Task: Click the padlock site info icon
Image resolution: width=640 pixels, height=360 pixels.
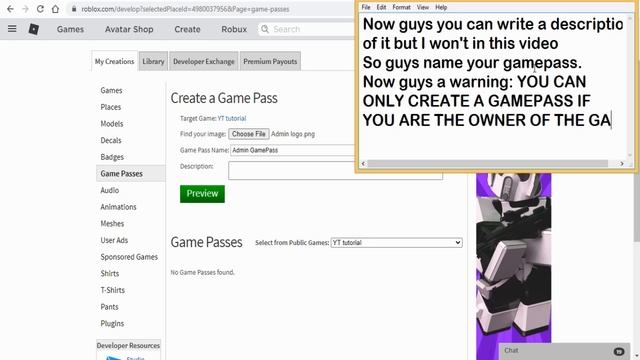Action: tap(74, 9)
